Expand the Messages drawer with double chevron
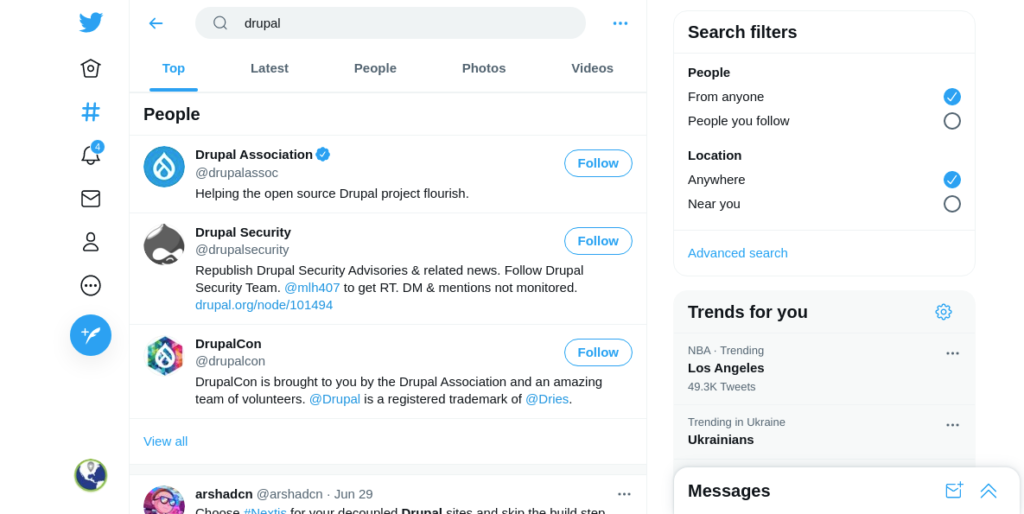The height and width of the screenshot is (514, 1024). (x=989, y=490)
